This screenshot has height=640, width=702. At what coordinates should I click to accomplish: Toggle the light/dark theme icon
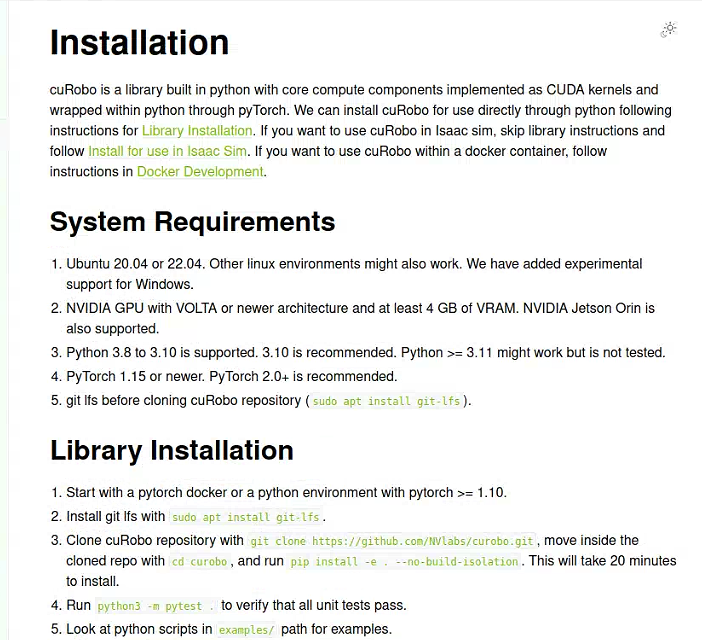click(x=669, y=30)
